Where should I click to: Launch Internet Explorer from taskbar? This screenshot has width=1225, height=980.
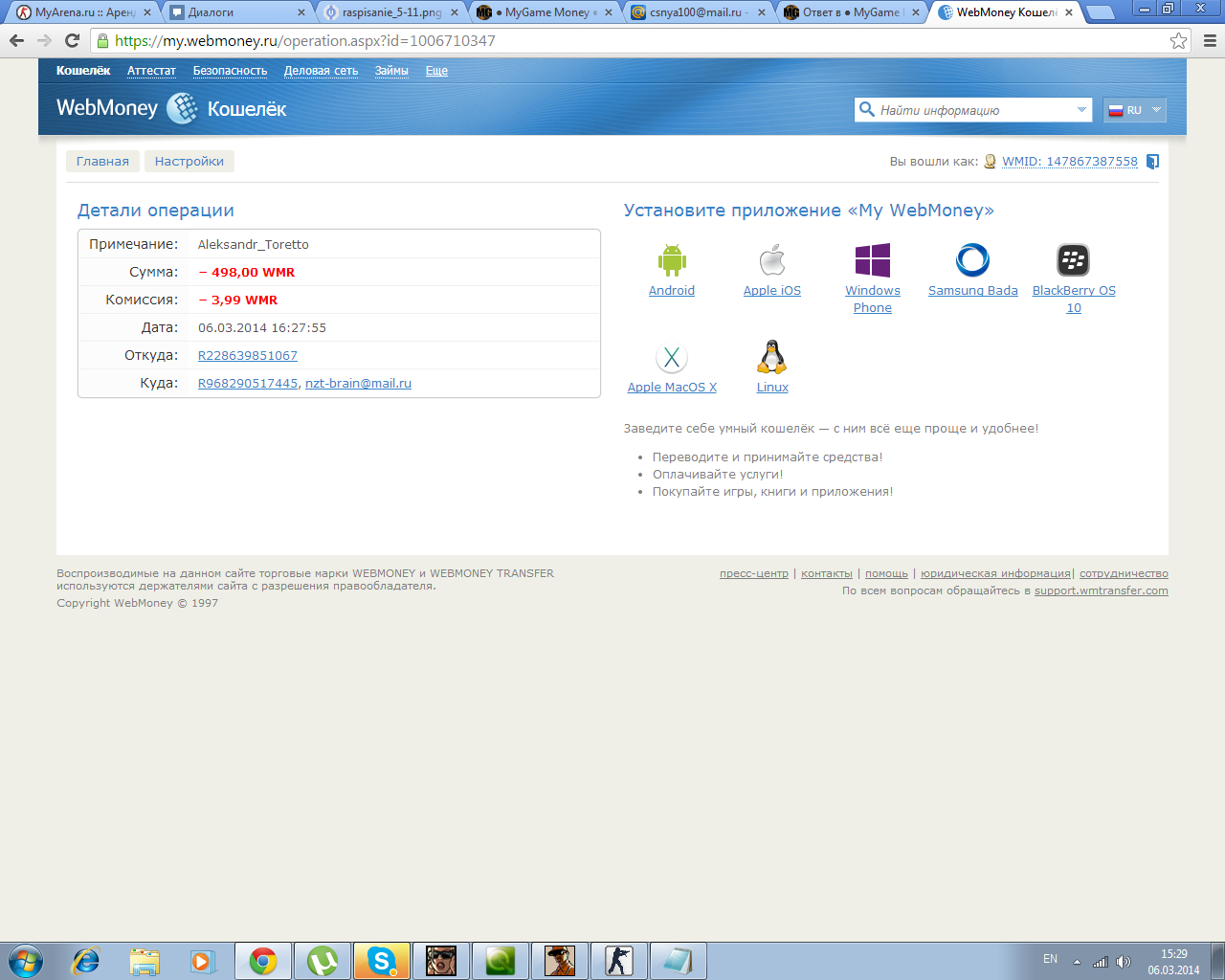pyautogui.click(x=86, y=961)
